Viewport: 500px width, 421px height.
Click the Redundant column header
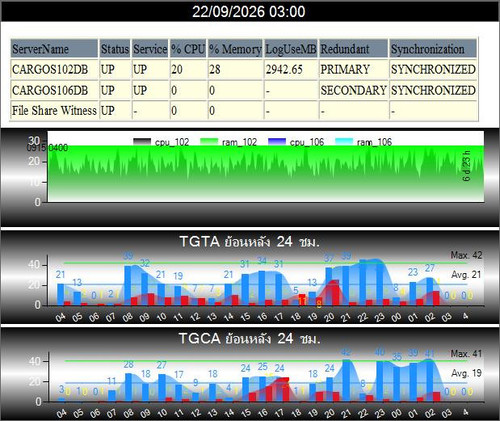pyautogui.click(x=354, y=49)
